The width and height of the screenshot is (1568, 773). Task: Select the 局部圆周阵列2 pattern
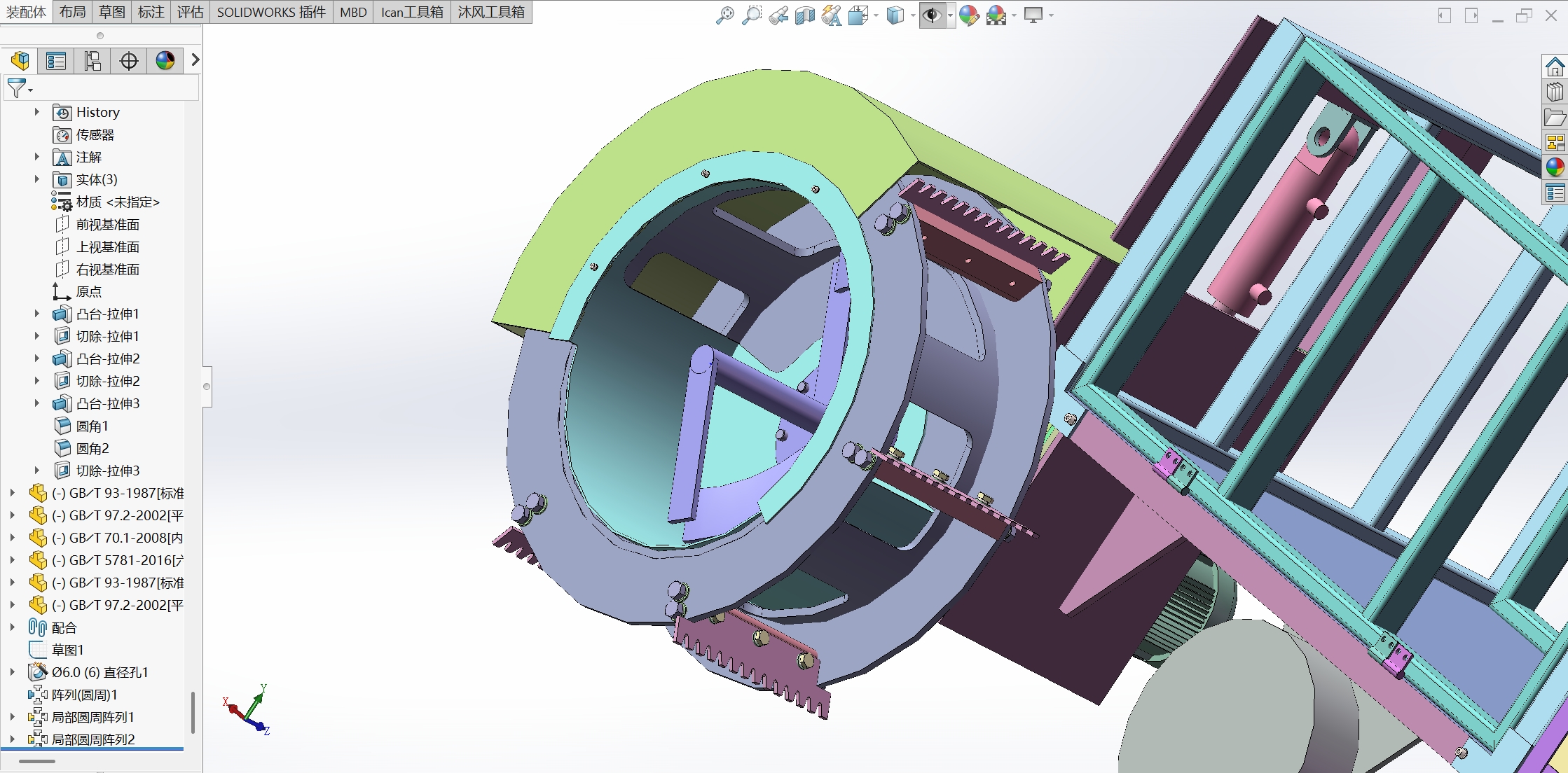pyautogui.click(x=81, y=739)
